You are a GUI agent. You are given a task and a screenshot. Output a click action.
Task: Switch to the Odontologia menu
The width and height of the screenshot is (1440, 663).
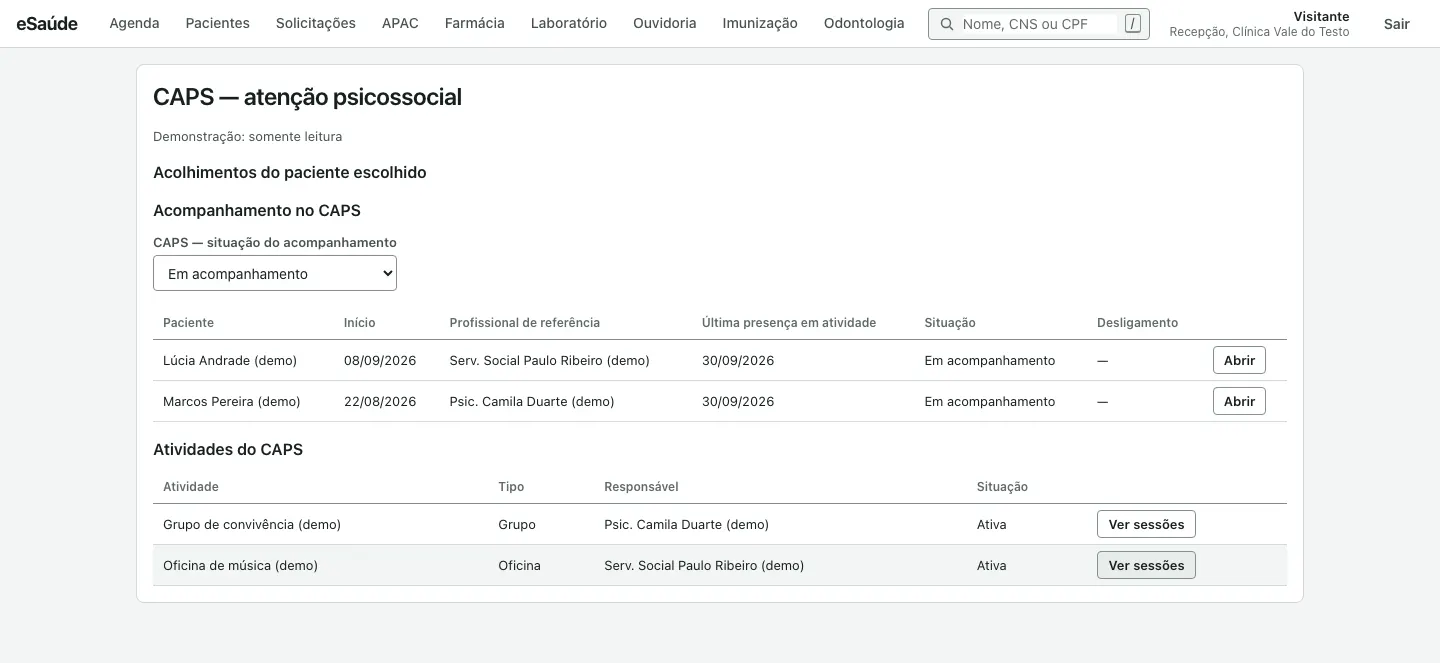pyautogui.click(x=864, y=23)
